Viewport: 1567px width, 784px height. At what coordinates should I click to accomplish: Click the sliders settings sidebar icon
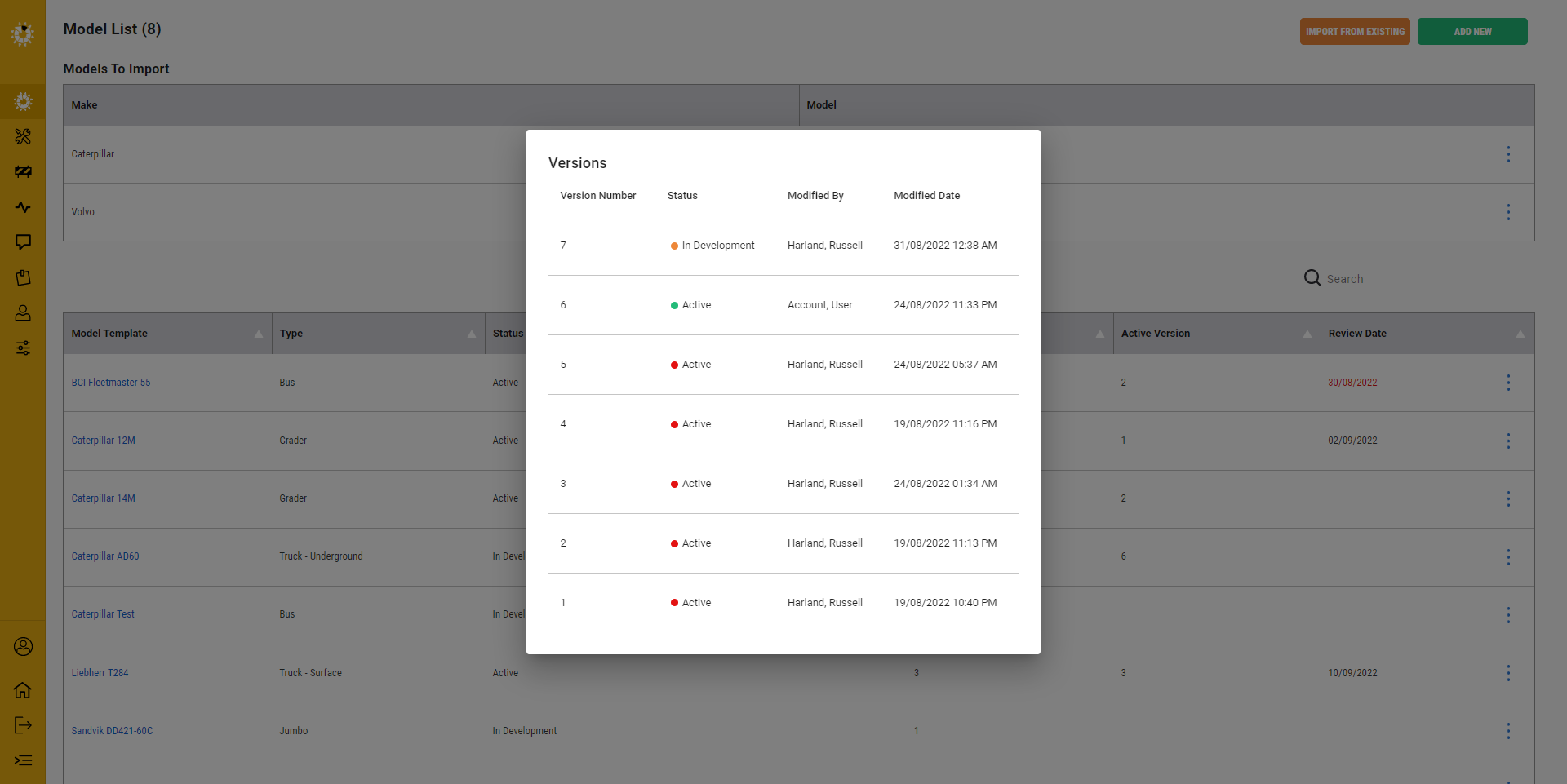(x=23, y=348)
